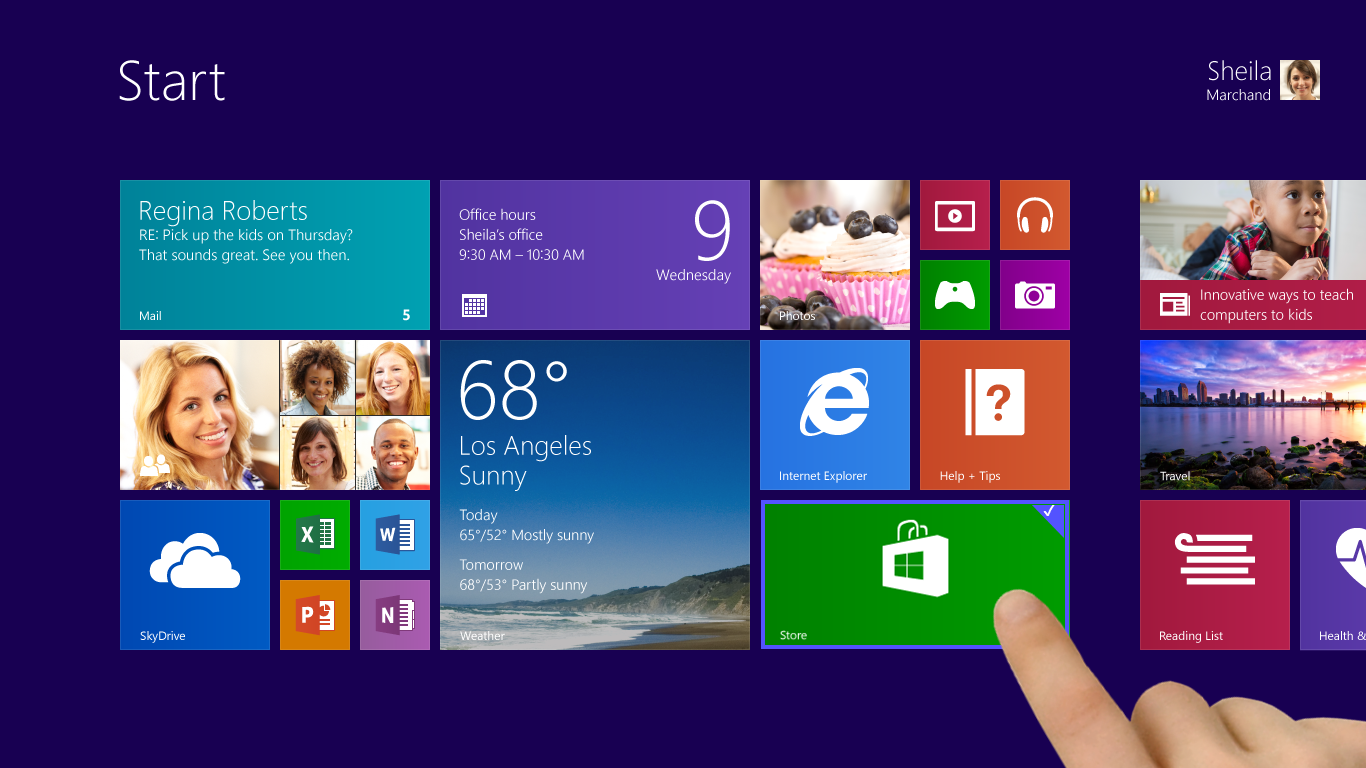Open the Store tile
Viewport: 1366px width, 768px height.
pos(915,575)
